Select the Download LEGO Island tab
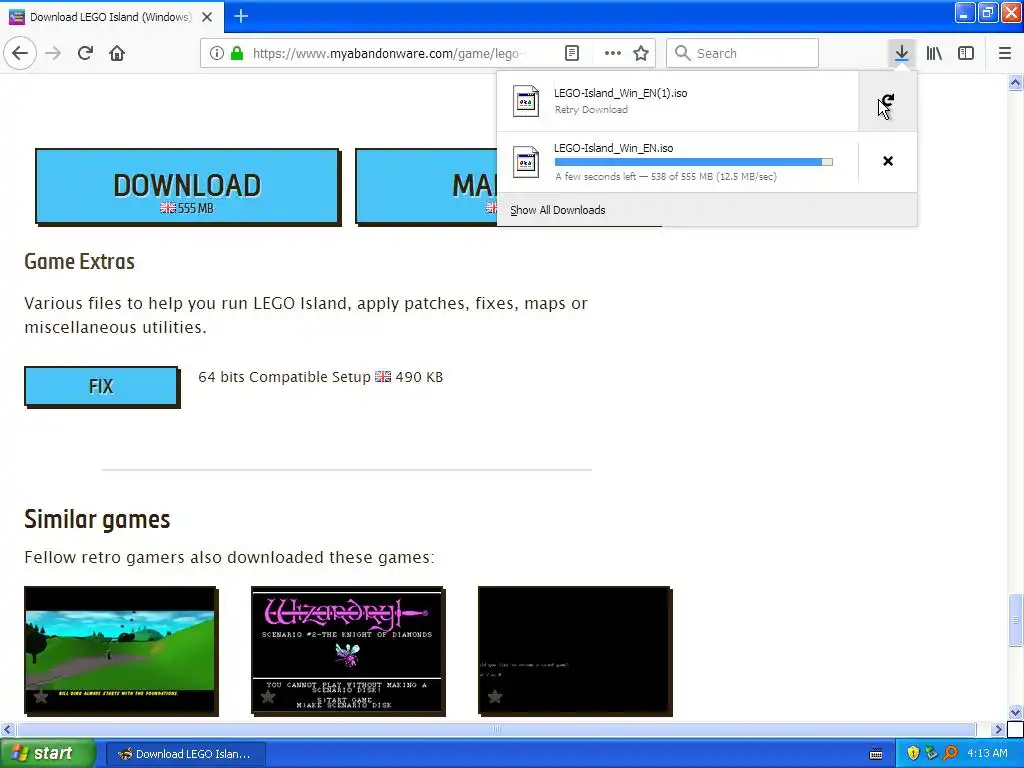The image size is (1024, 768). tap(111, 17)
